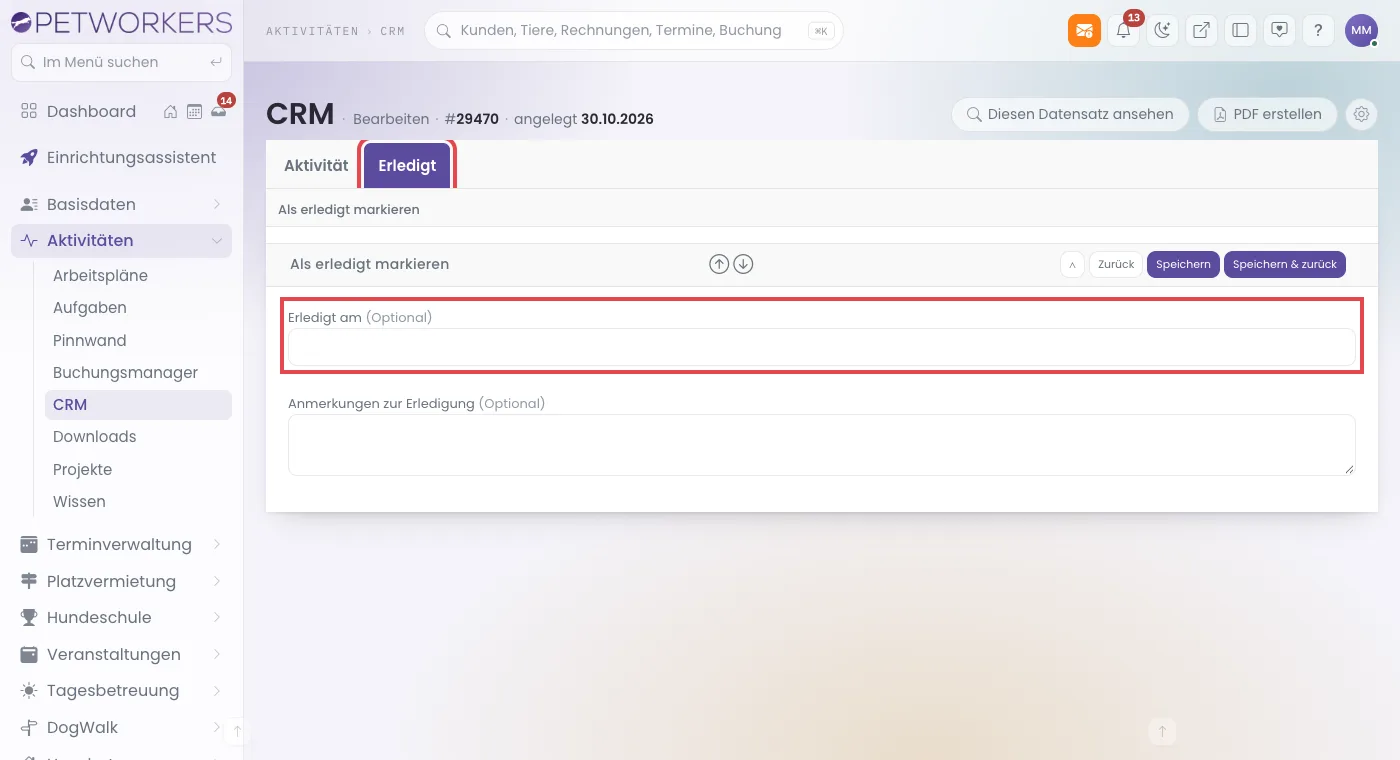Screen dimensions: 1400x760
Task: Open Downloads in the sidebar
Action: coord(138,436)
